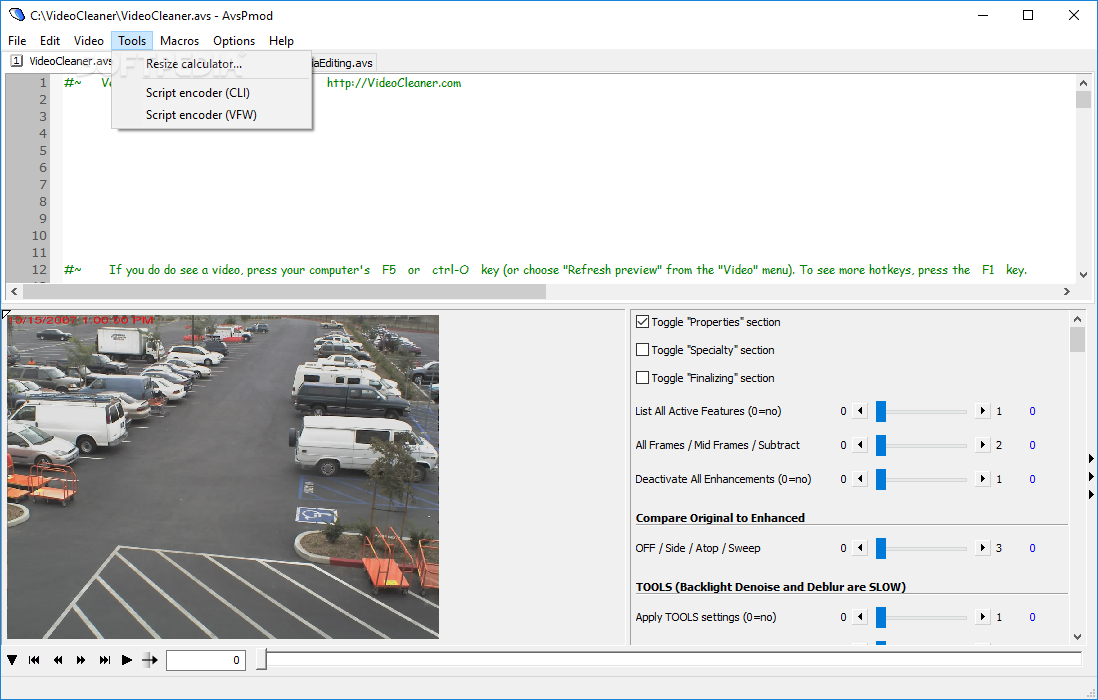This screenshot has width=1098, height=700.
Task: Increase All Frames / Mid Frames / Subtract value
Action: click(x=983, y=444)
